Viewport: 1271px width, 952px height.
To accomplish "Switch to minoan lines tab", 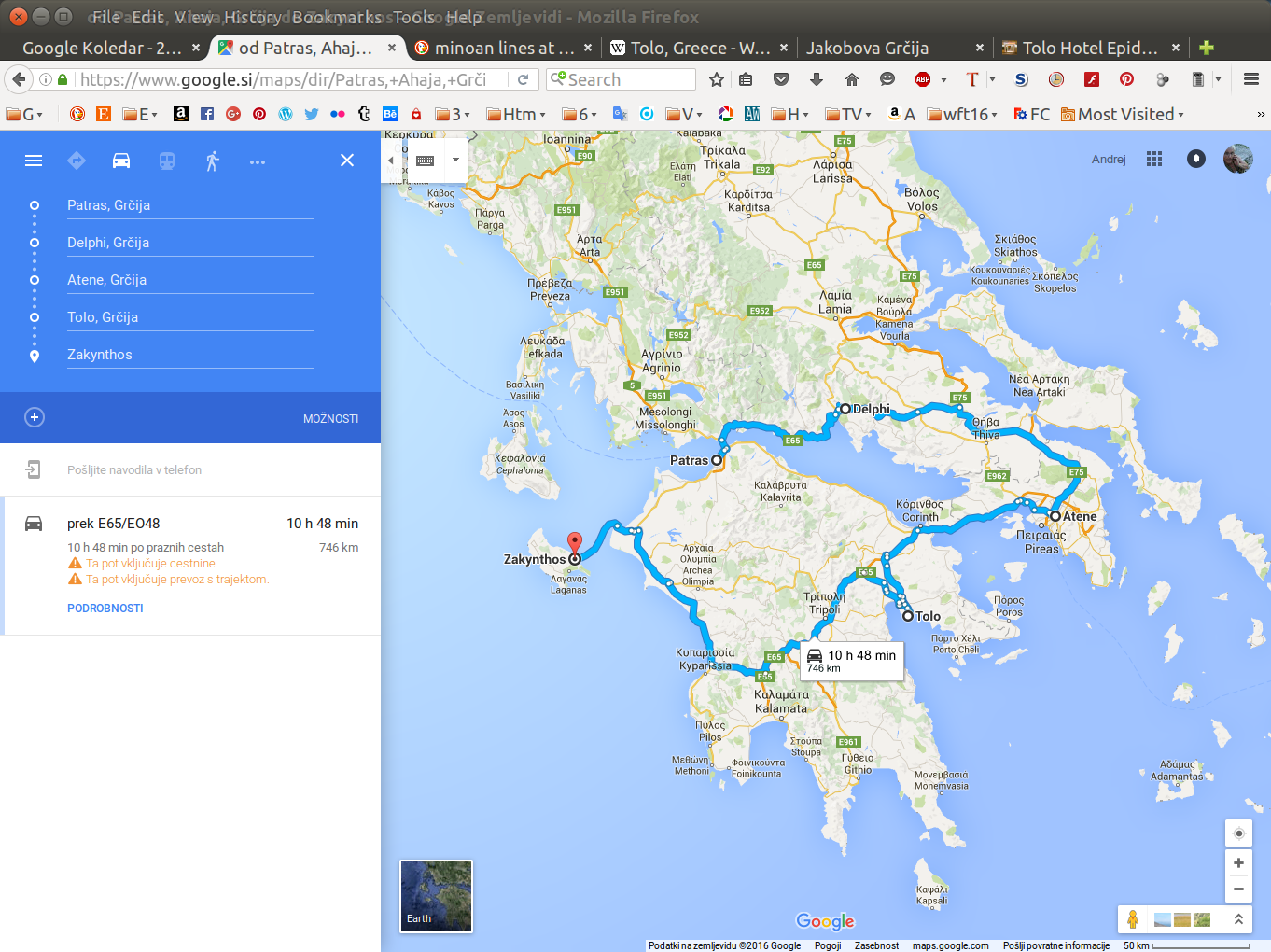I will pyautogui.click(x=503, y=48).
